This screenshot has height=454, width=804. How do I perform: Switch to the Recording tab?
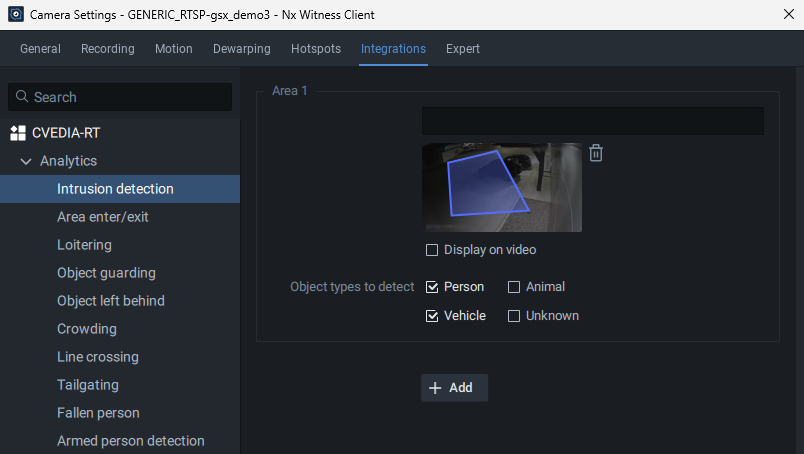pos(108,49)
